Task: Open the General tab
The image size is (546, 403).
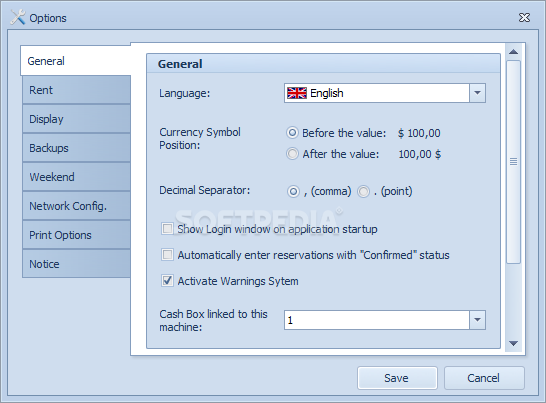Action: 76,61
